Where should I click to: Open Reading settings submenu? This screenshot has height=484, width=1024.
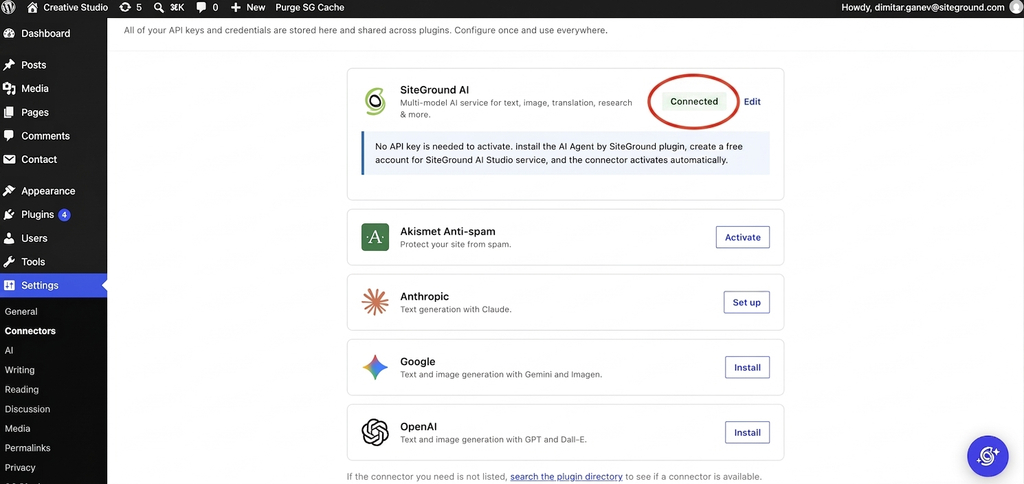[22, 390]
